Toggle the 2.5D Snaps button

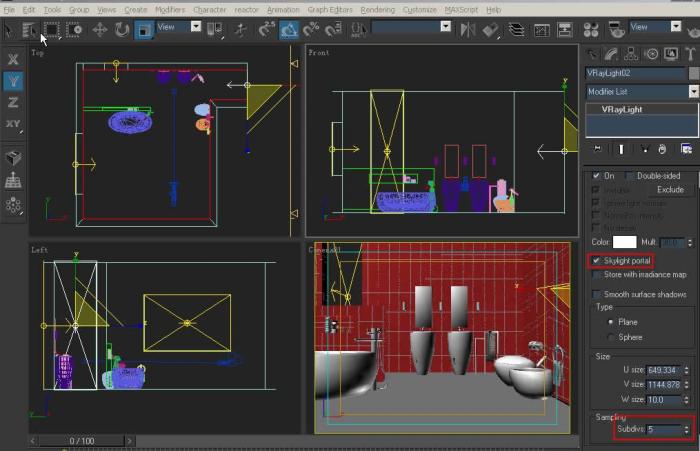click(x=267, y=30)
